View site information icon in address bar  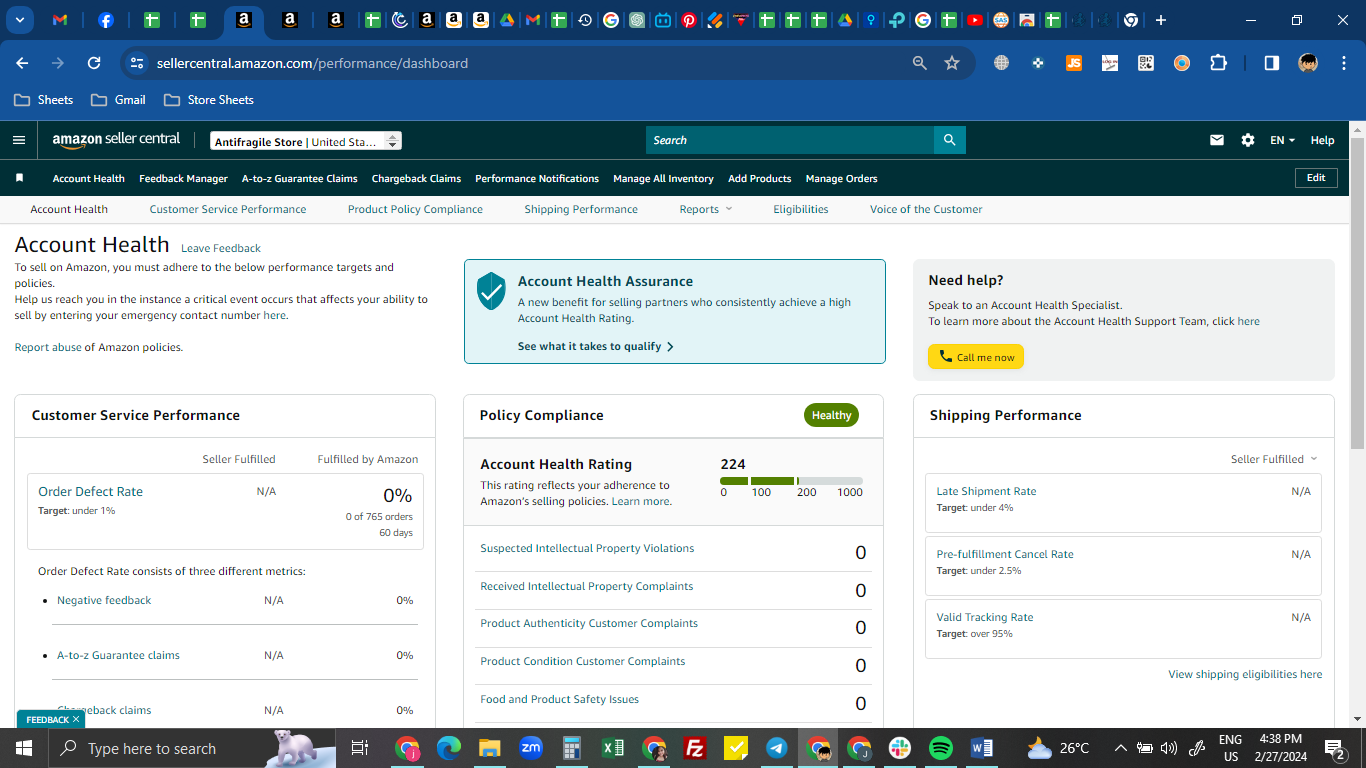[x=138, y=63]
